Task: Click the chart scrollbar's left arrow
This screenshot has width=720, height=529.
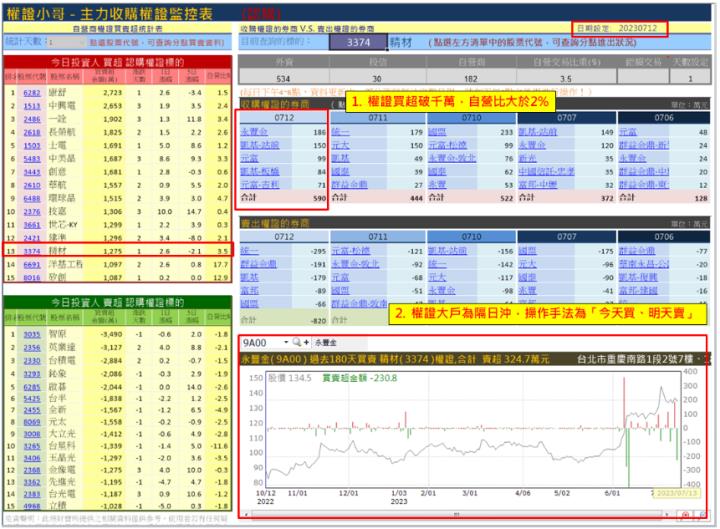Action: tap(246, 515)
